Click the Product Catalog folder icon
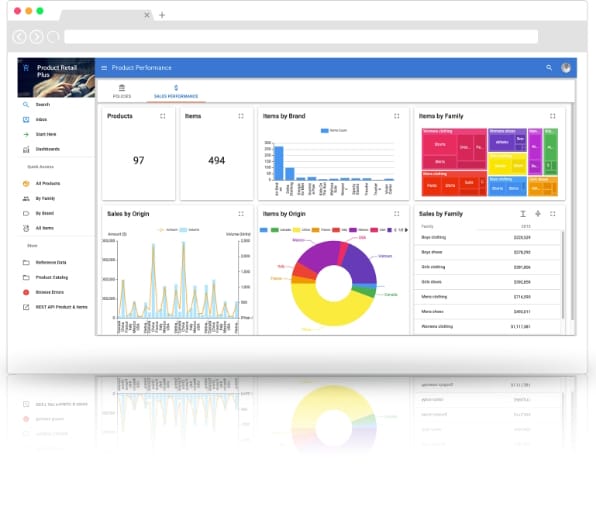The height and width of the screenshot is (513, 596). [x=26, y=277]
